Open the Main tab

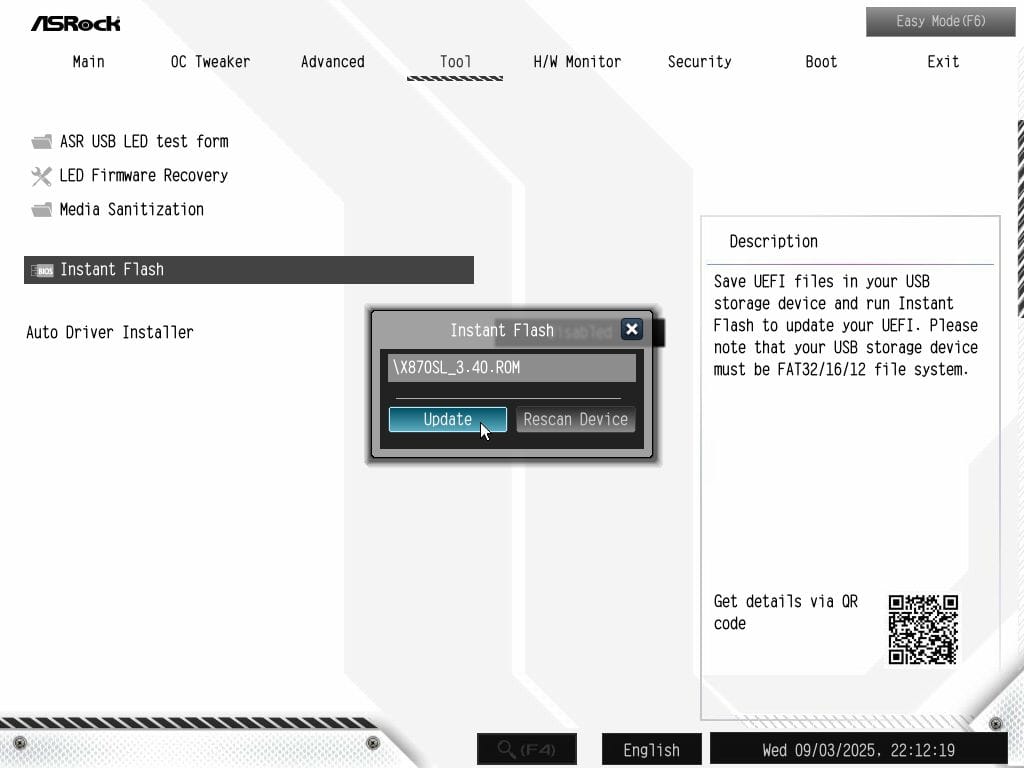tap(88, 62)
